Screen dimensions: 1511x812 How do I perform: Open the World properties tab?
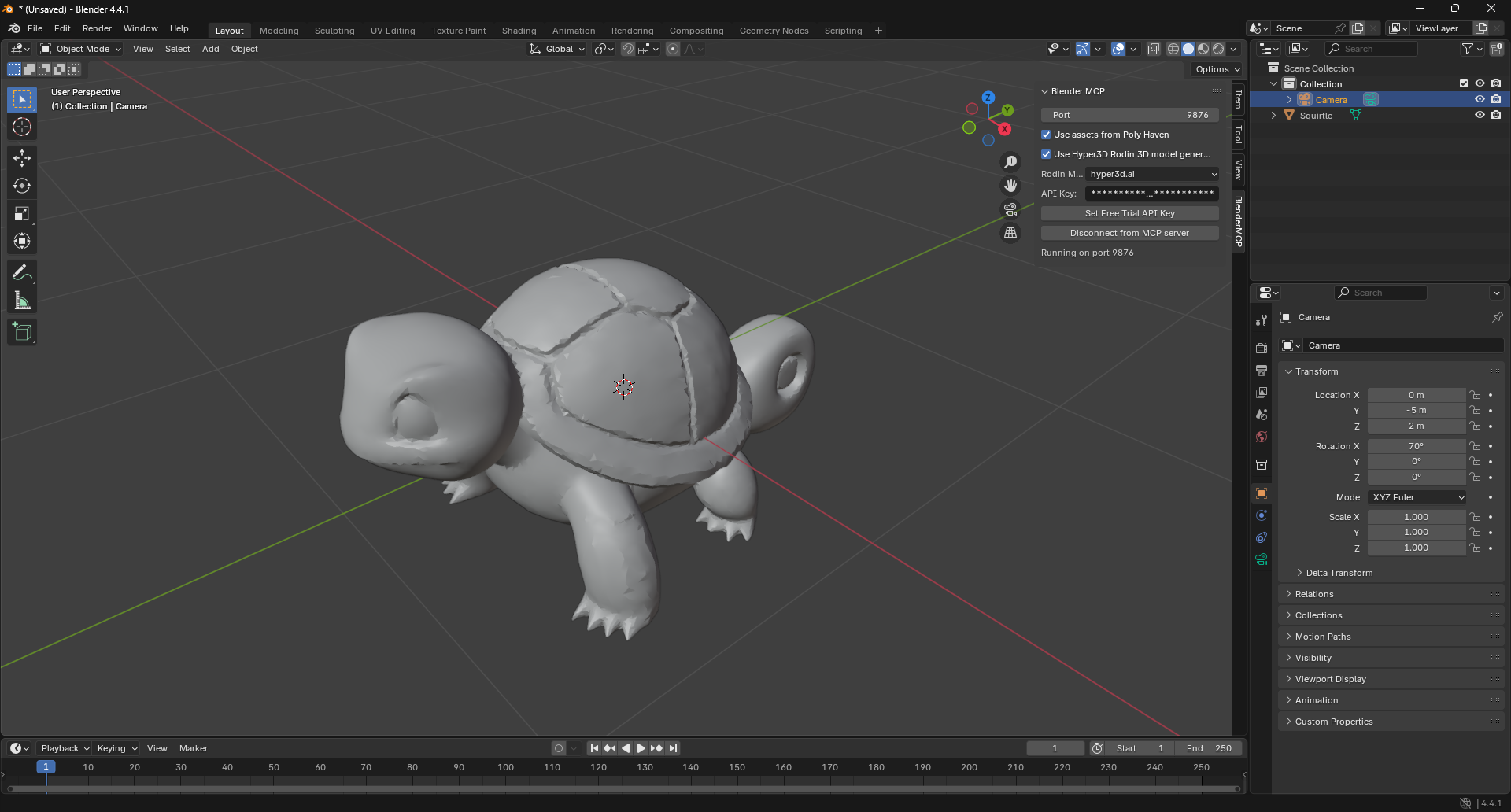pos(1262,436)
